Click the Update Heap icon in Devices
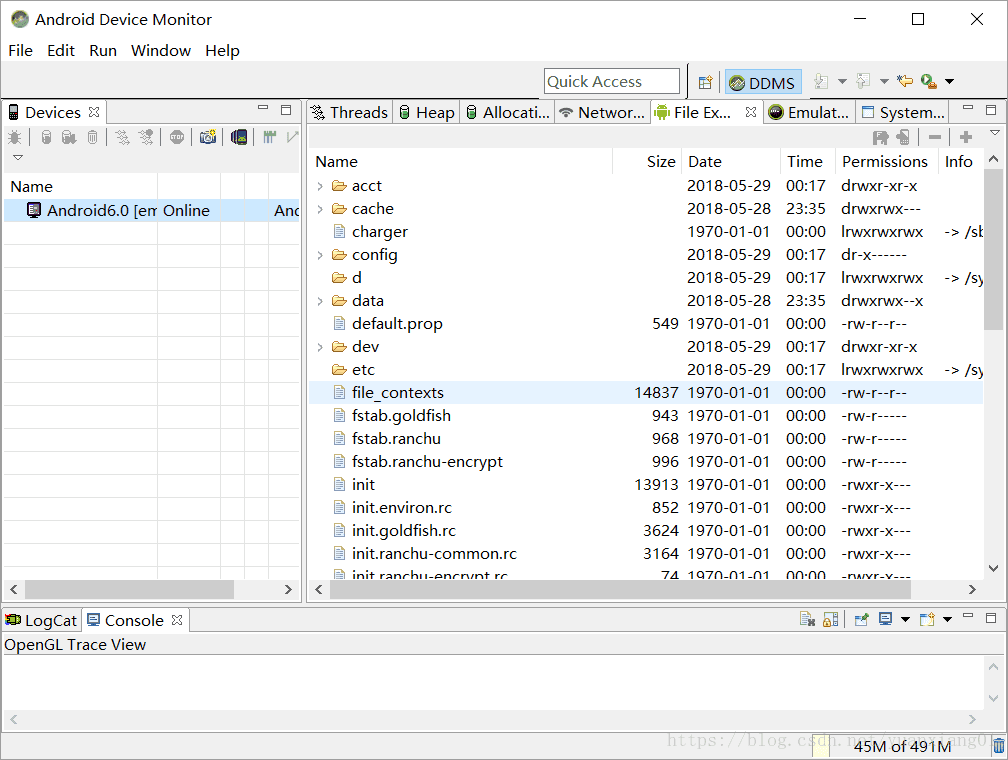Viewport: 1008px width, 760px height. tap(46, 137)
